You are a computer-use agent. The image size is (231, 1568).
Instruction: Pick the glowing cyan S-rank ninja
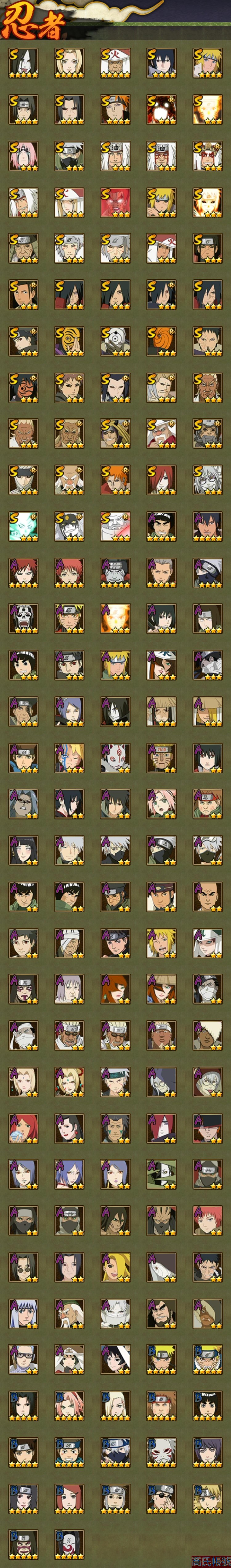tap(23, 526)
